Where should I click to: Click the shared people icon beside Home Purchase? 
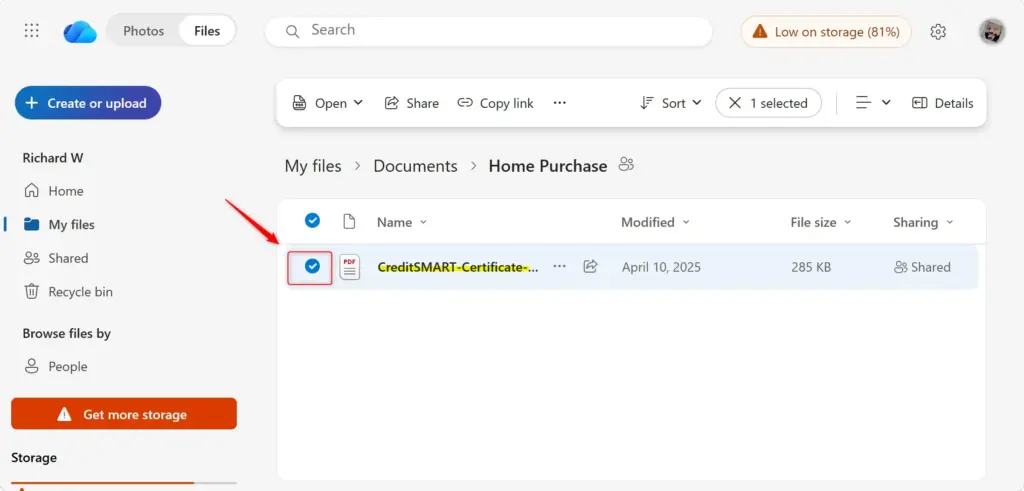point(626,165)
